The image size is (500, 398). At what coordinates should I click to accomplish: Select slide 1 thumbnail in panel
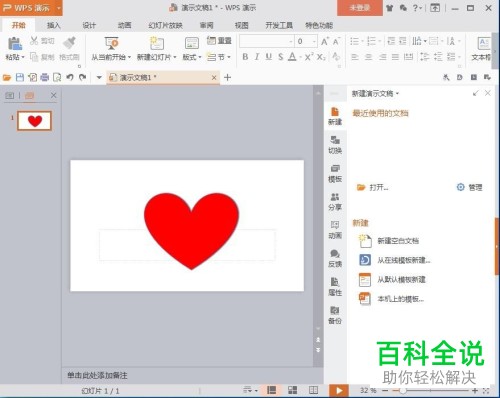(35, 121)
